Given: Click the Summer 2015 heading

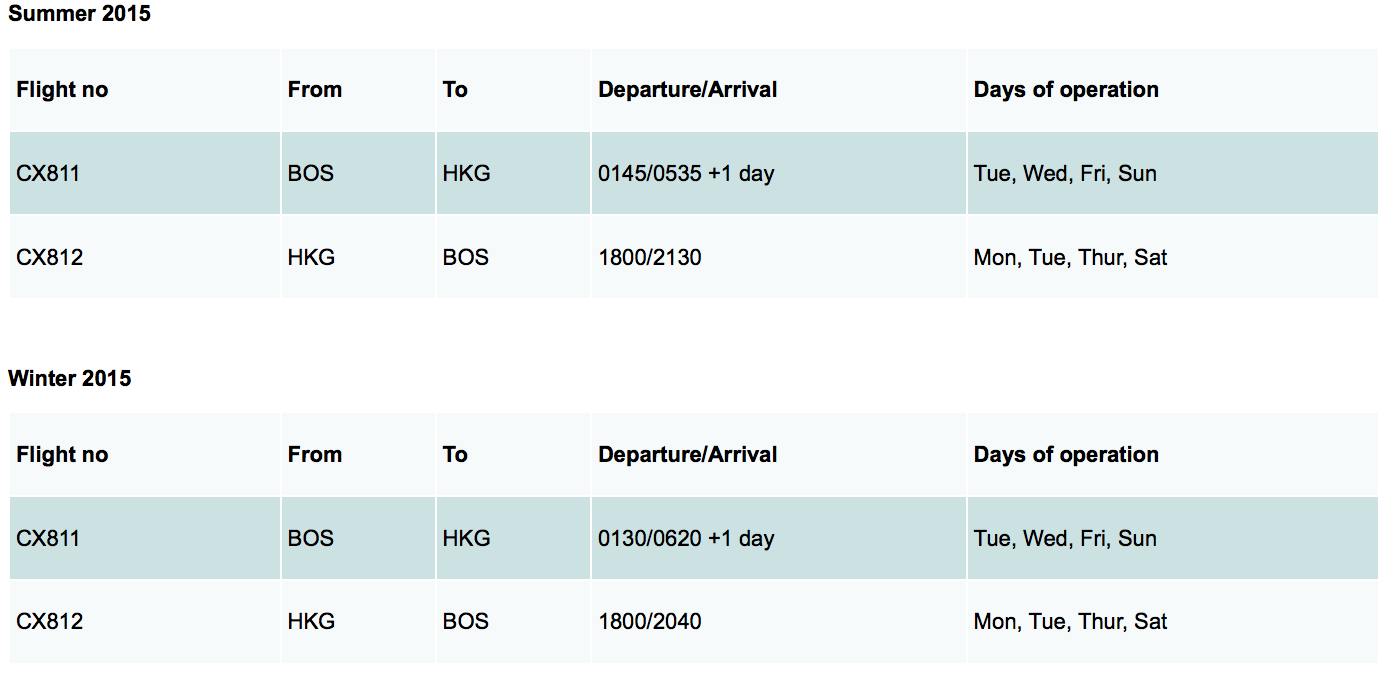Looking at the screenshot, I should click(x=79, y=14).
